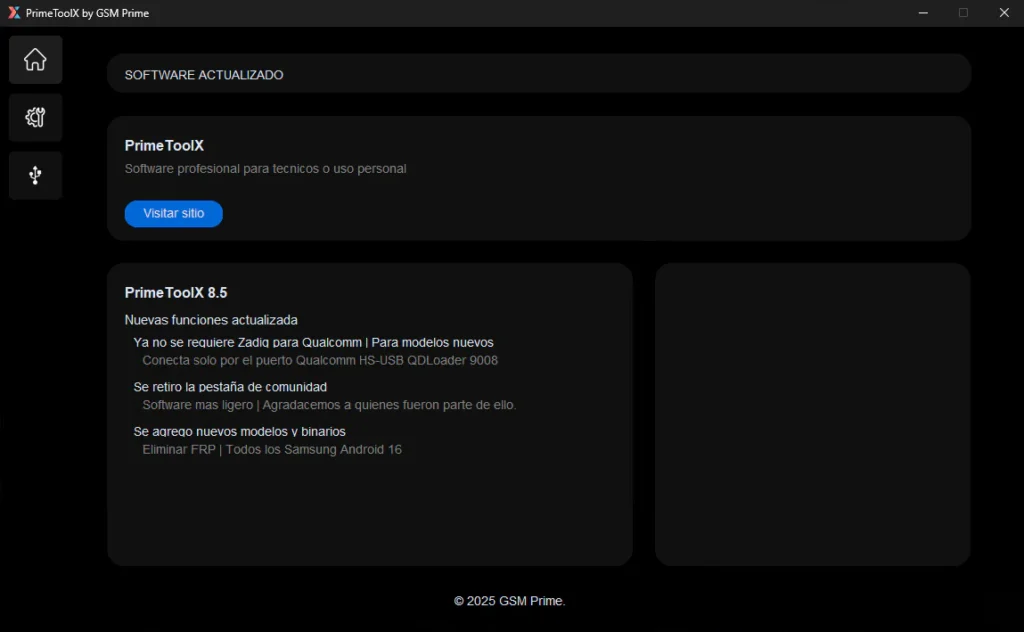Click the Eliminar FRP Samsung Android 16 line
1024x632 pixels.
click(x=272, y=450)
